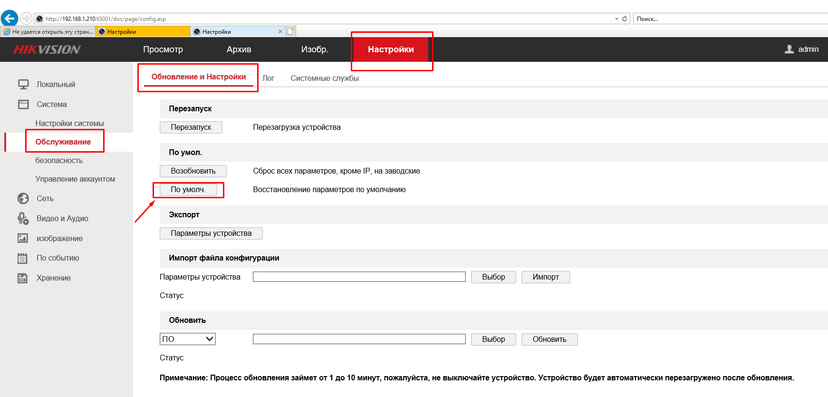Click the 'По умолч.' button
The width and height of the screenshot is (828, 397).
tap(188, 189)
